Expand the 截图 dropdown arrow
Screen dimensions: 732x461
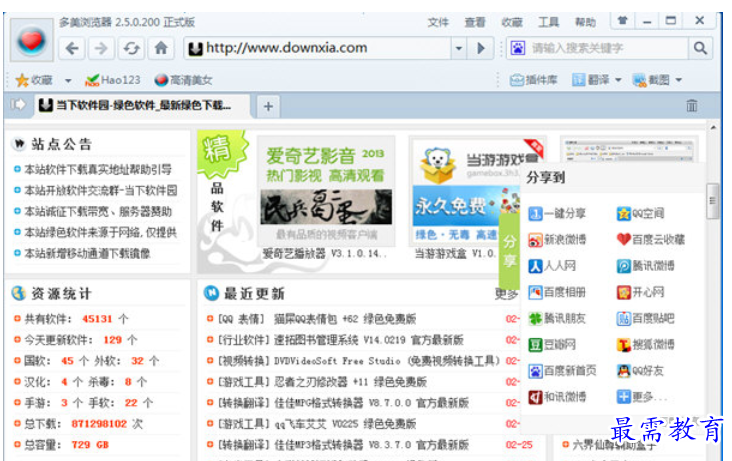point(678,80)
